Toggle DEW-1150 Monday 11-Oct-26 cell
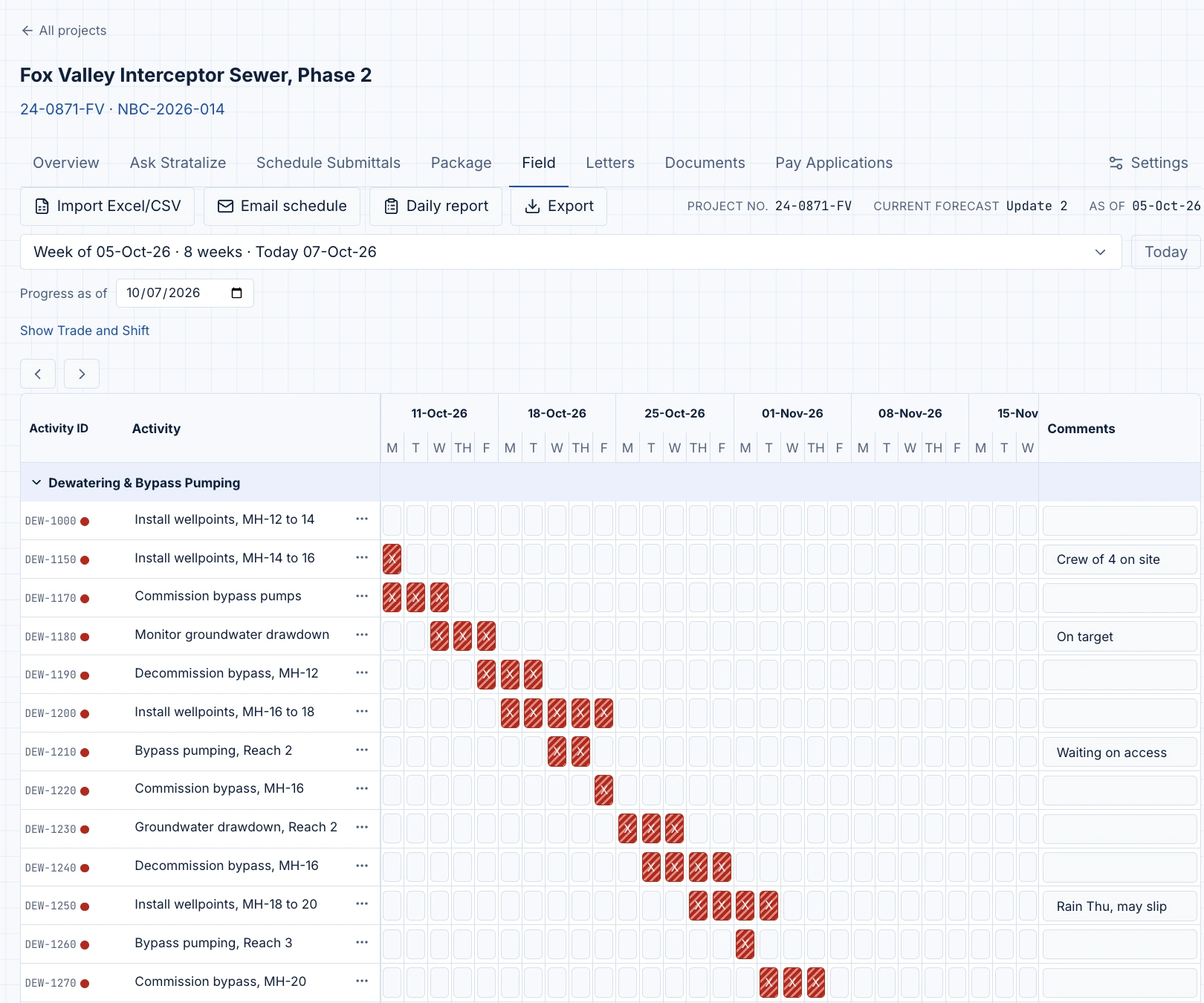Screen dimensions: 1204x1003 [392, 559]
